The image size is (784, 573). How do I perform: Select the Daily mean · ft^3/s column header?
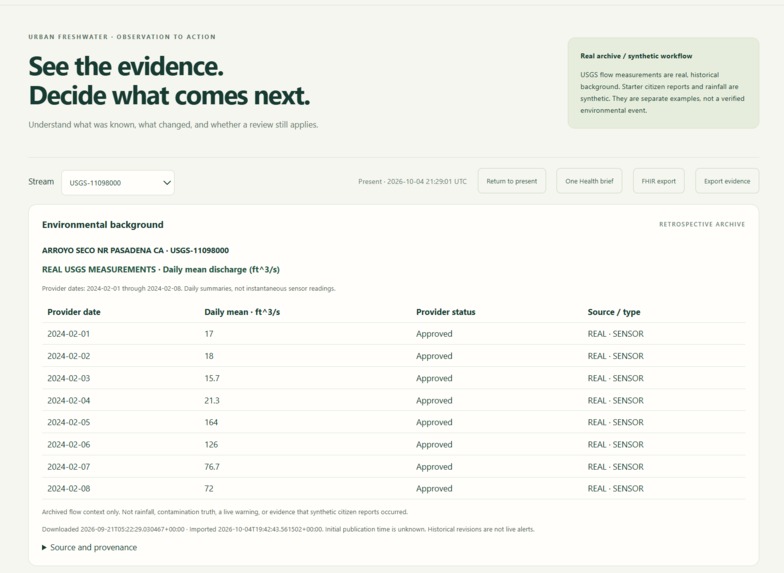click(242, 312)
